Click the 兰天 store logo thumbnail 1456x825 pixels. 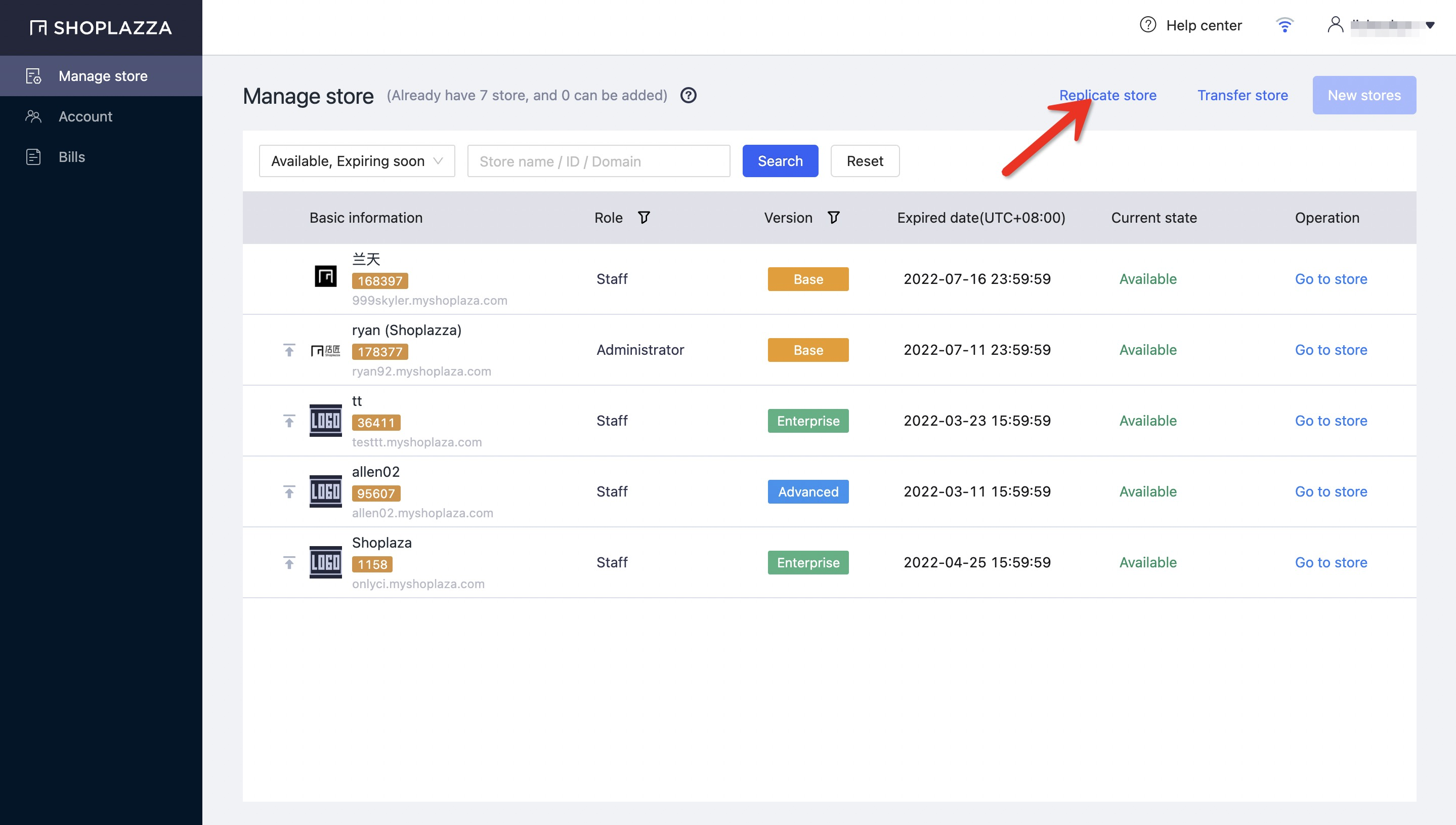(x=326, y=276)
